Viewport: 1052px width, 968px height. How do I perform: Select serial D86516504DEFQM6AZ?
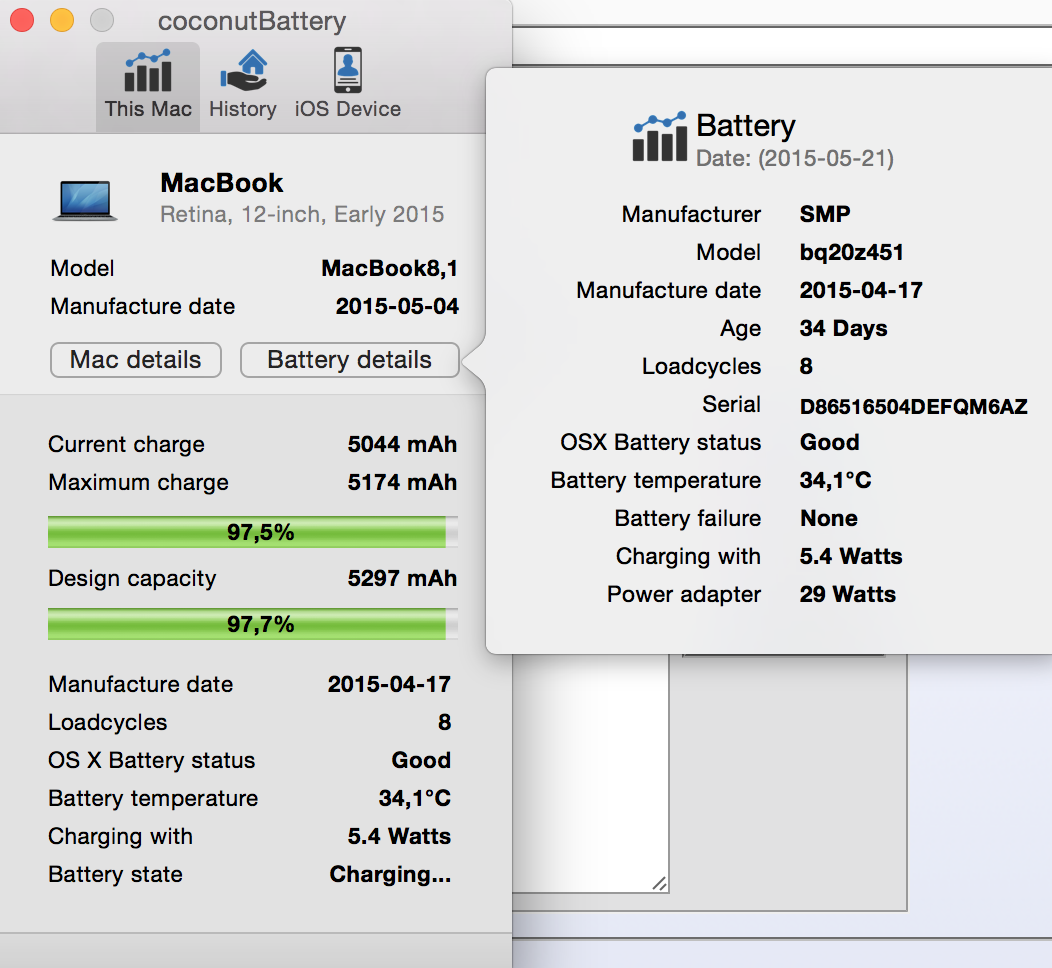tap(913, 407)
